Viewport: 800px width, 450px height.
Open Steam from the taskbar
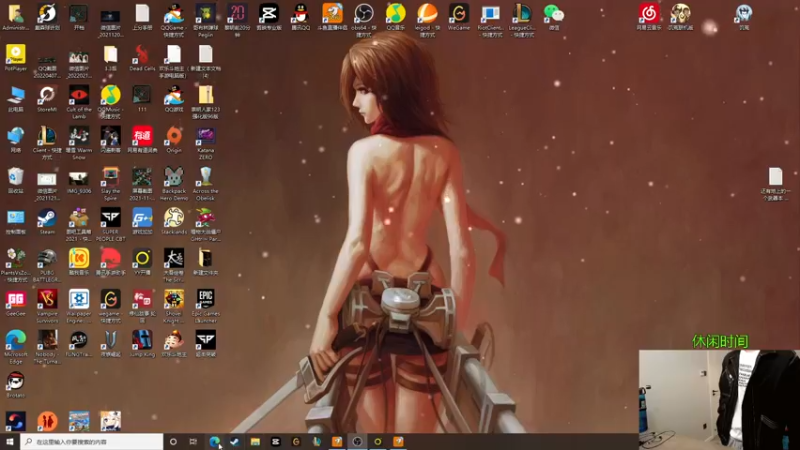pos(235,441)
